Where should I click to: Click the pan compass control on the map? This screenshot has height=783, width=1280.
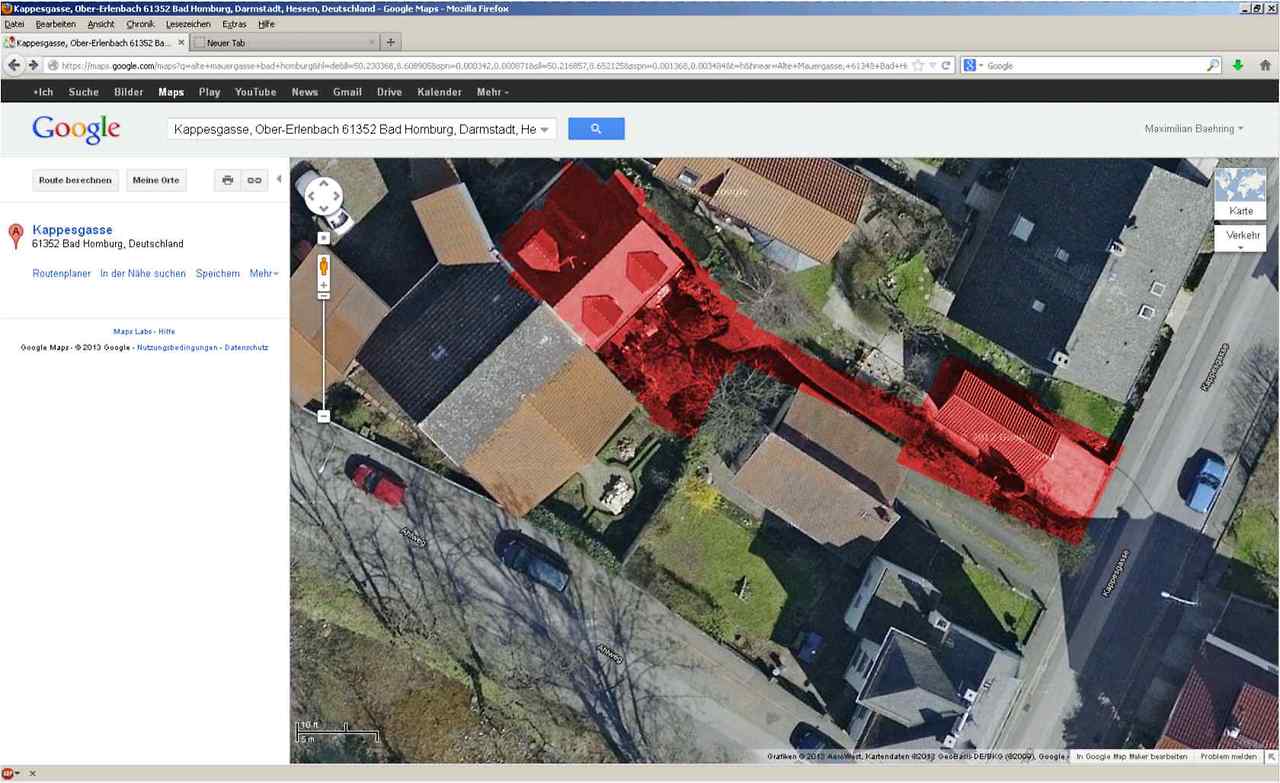coord(324,196)
